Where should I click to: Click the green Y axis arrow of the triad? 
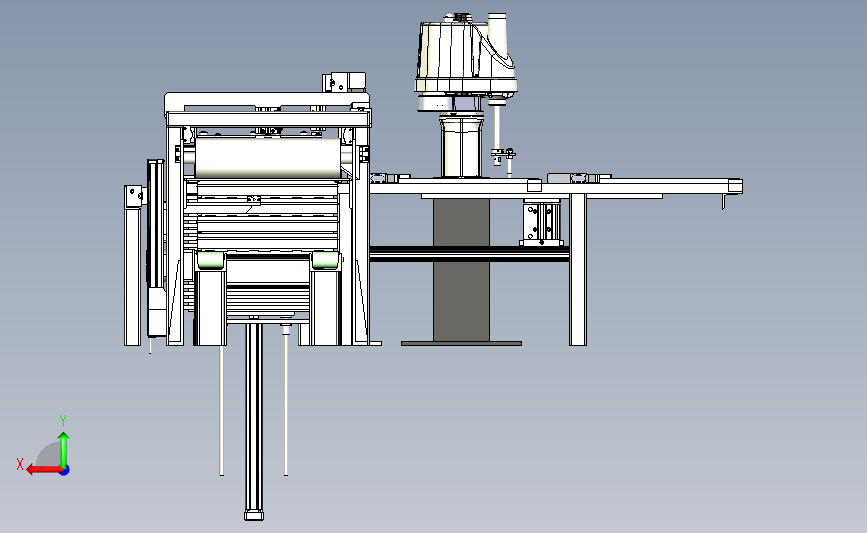pos(64,450)
